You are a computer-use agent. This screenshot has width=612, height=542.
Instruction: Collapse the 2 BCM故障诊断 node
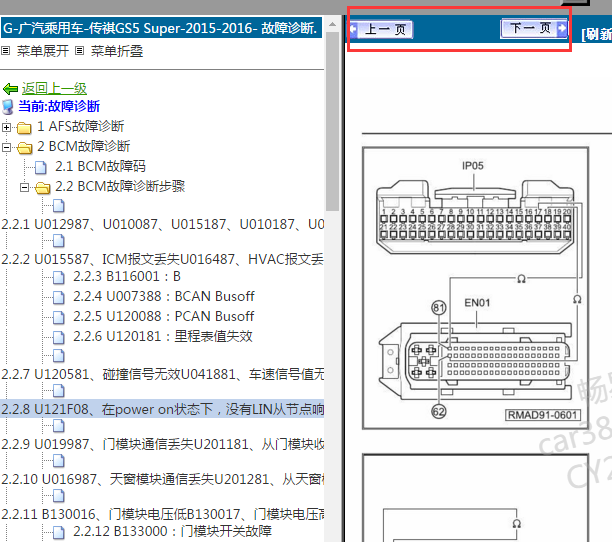[x=6, y=147]
